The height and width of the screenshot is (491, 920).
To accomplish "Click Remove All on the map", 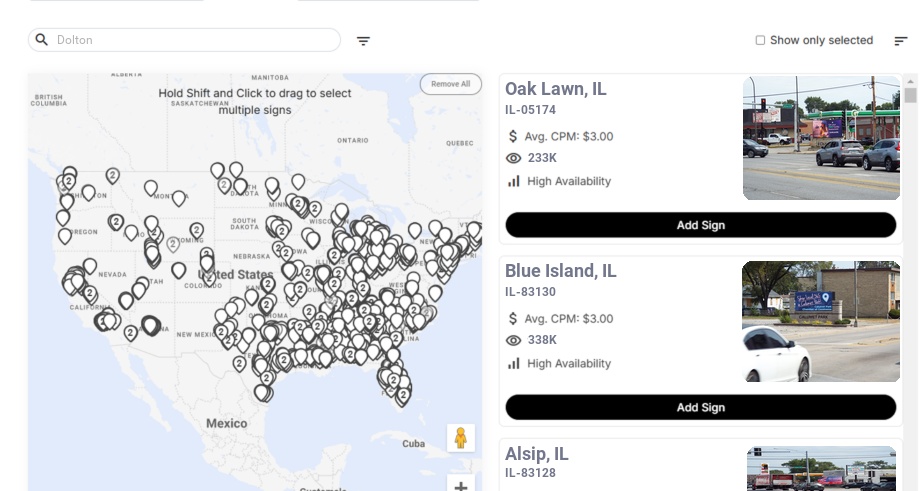I will pyautogui.click(x=450, y=84).
